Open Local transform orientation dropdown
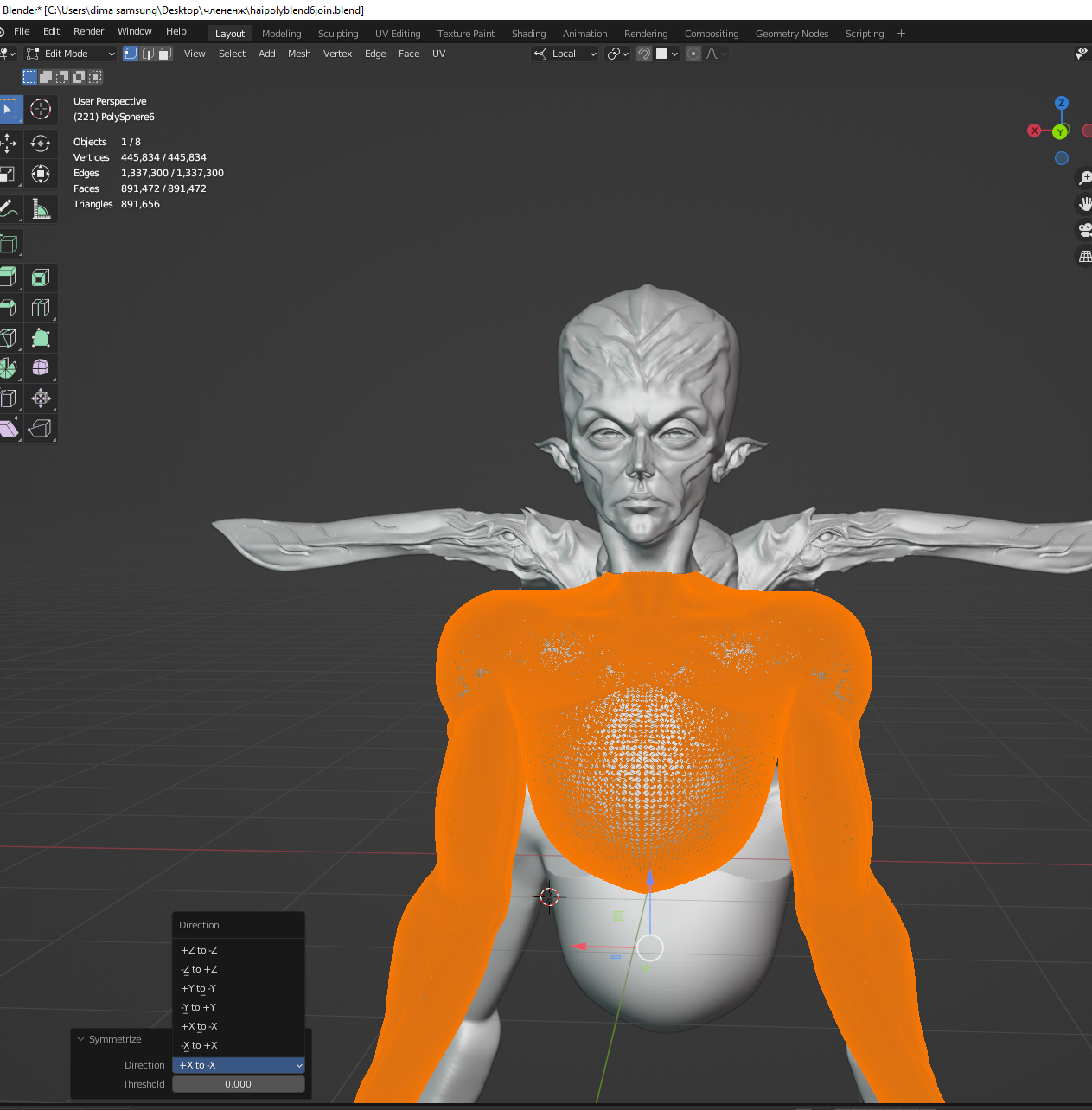1092x1110 pixels. point(565,54)
